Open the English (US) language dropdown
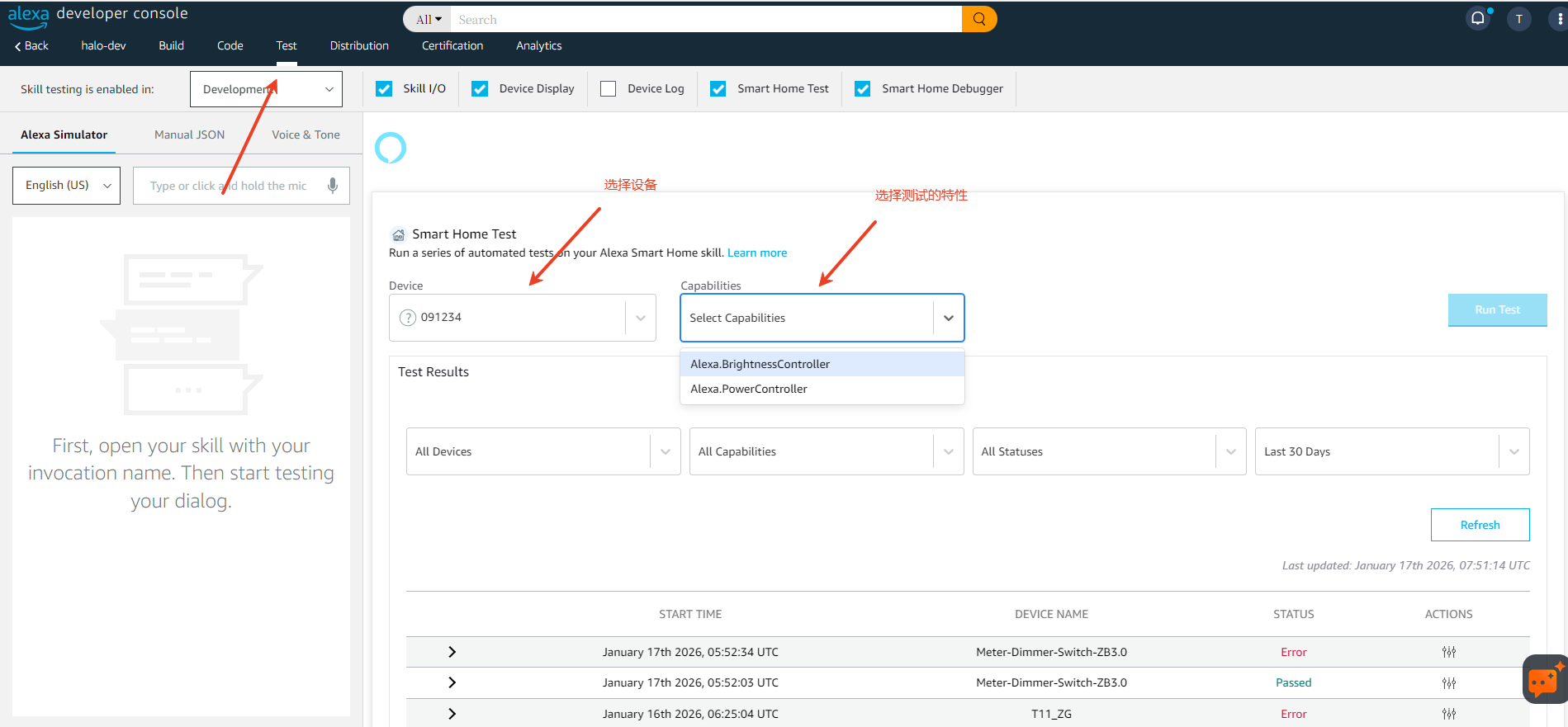1568x727 pixels. [66, 186]
